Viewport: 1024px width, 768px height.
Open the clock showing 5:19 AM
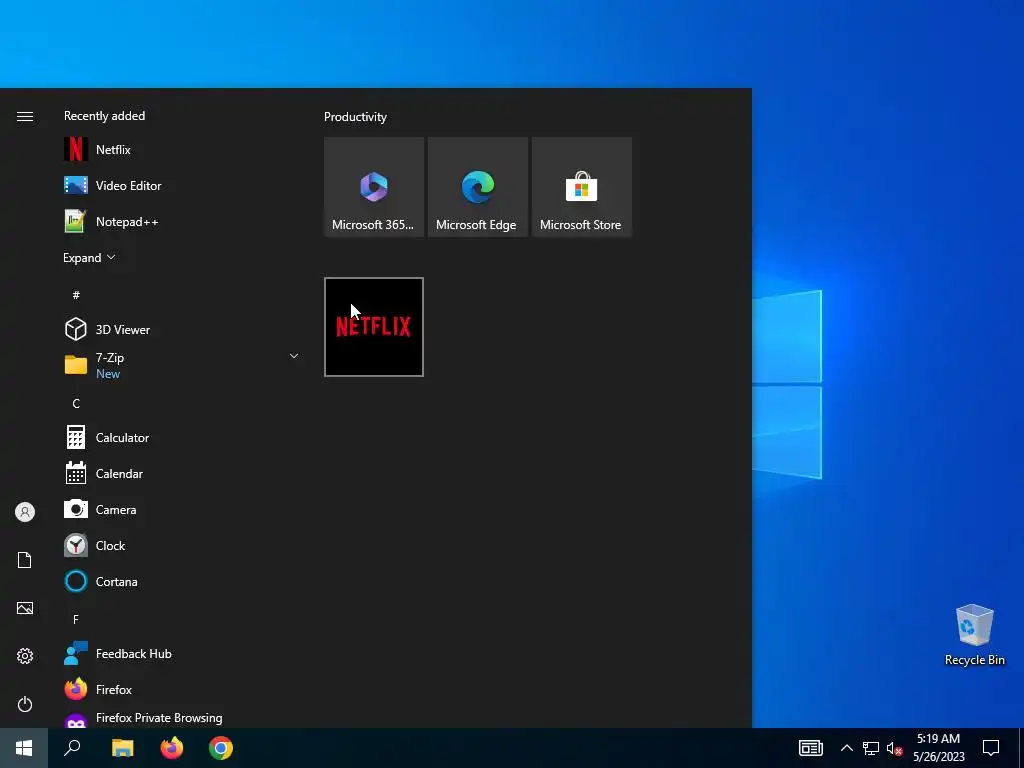[938, 748]
